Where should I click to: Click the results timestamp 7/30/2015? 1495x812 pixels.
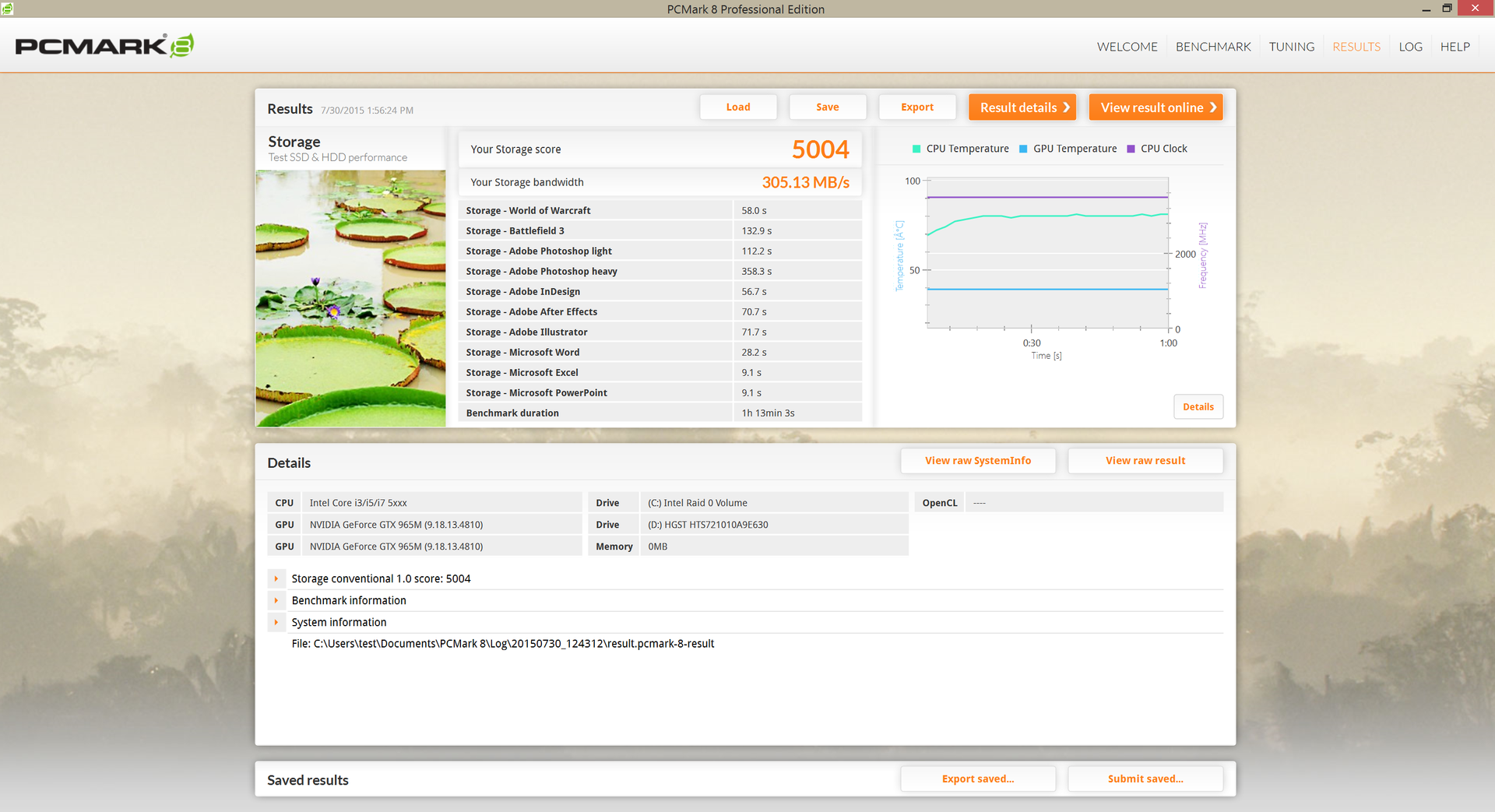point(367,111)
